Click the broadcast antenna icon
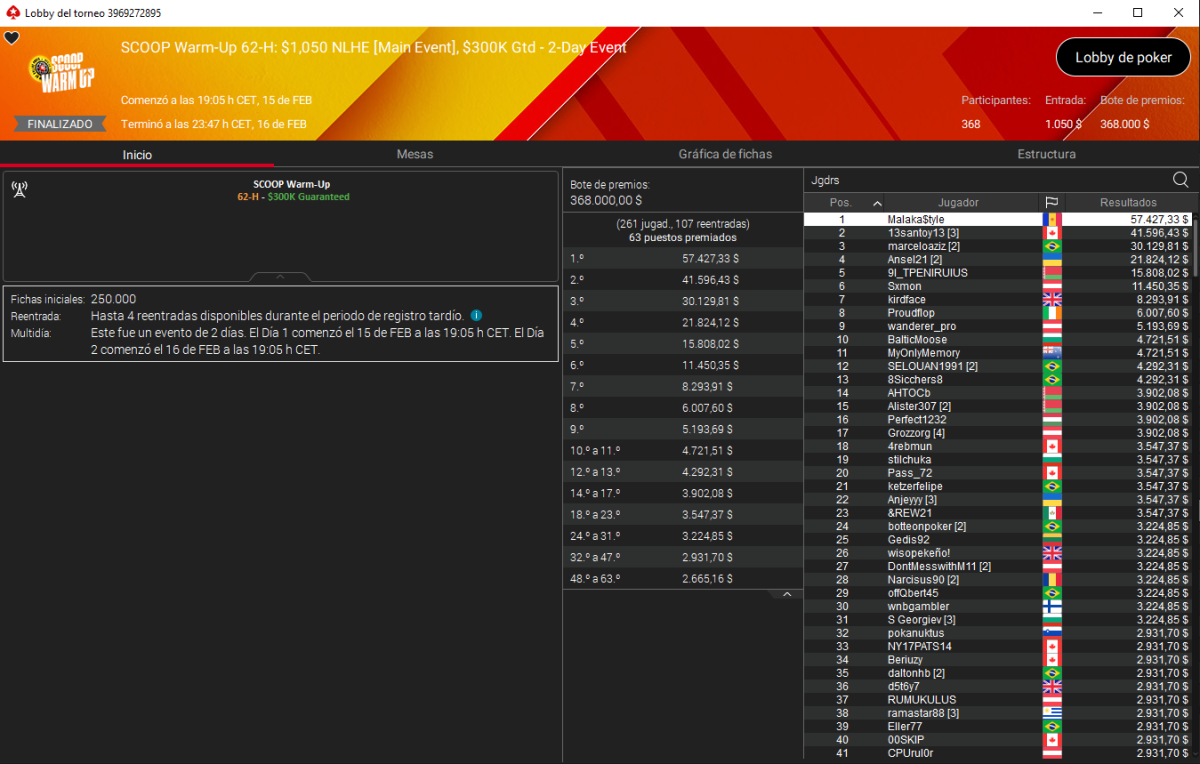 tap(19, 188)
